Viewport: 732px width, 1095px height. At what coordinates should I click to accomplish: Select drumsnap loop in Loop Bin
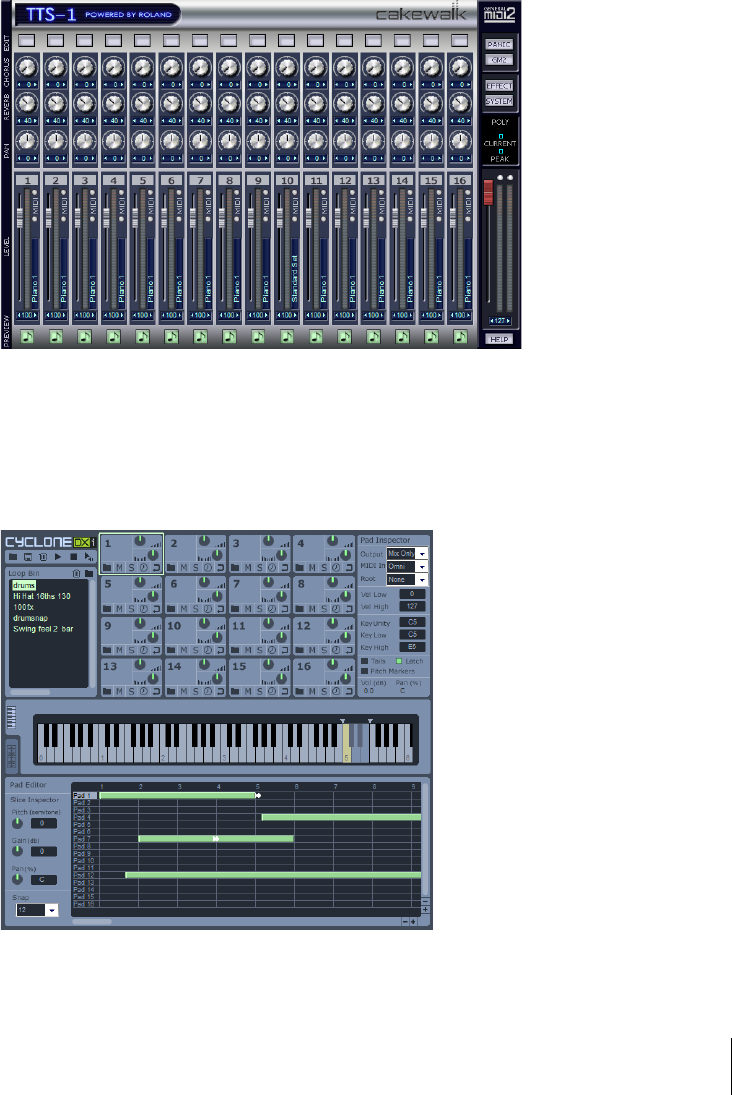click(31, 618)
